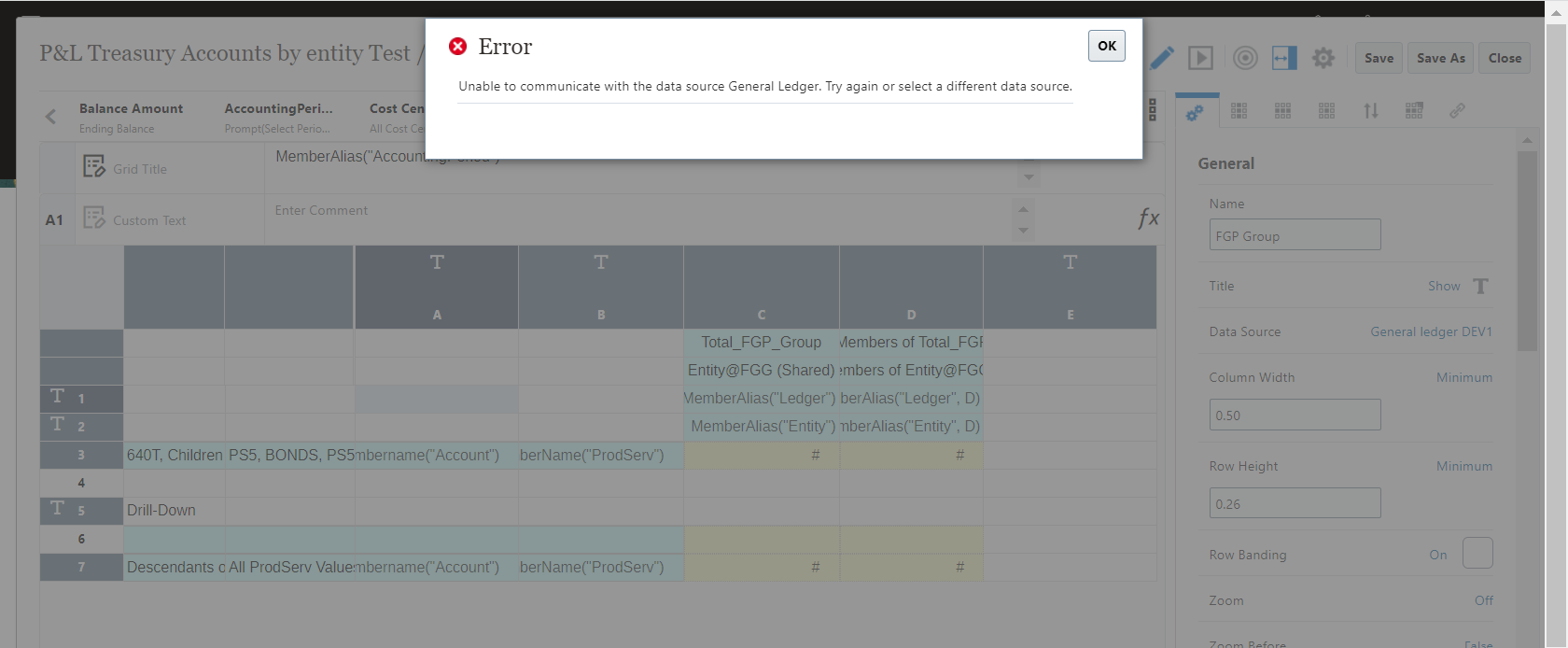Click the preview play icon
Viewport: 1568px width, 648px height.
point(1200,58)
